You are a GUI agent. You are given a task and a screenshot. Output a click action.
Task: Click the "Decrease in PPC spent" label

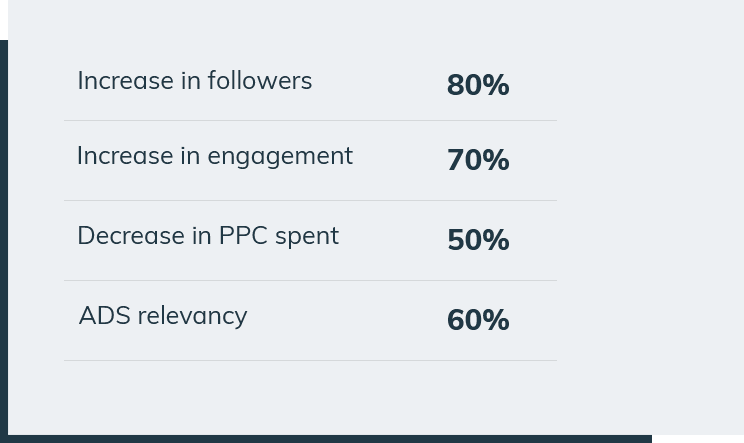click(x=208, y=236)
